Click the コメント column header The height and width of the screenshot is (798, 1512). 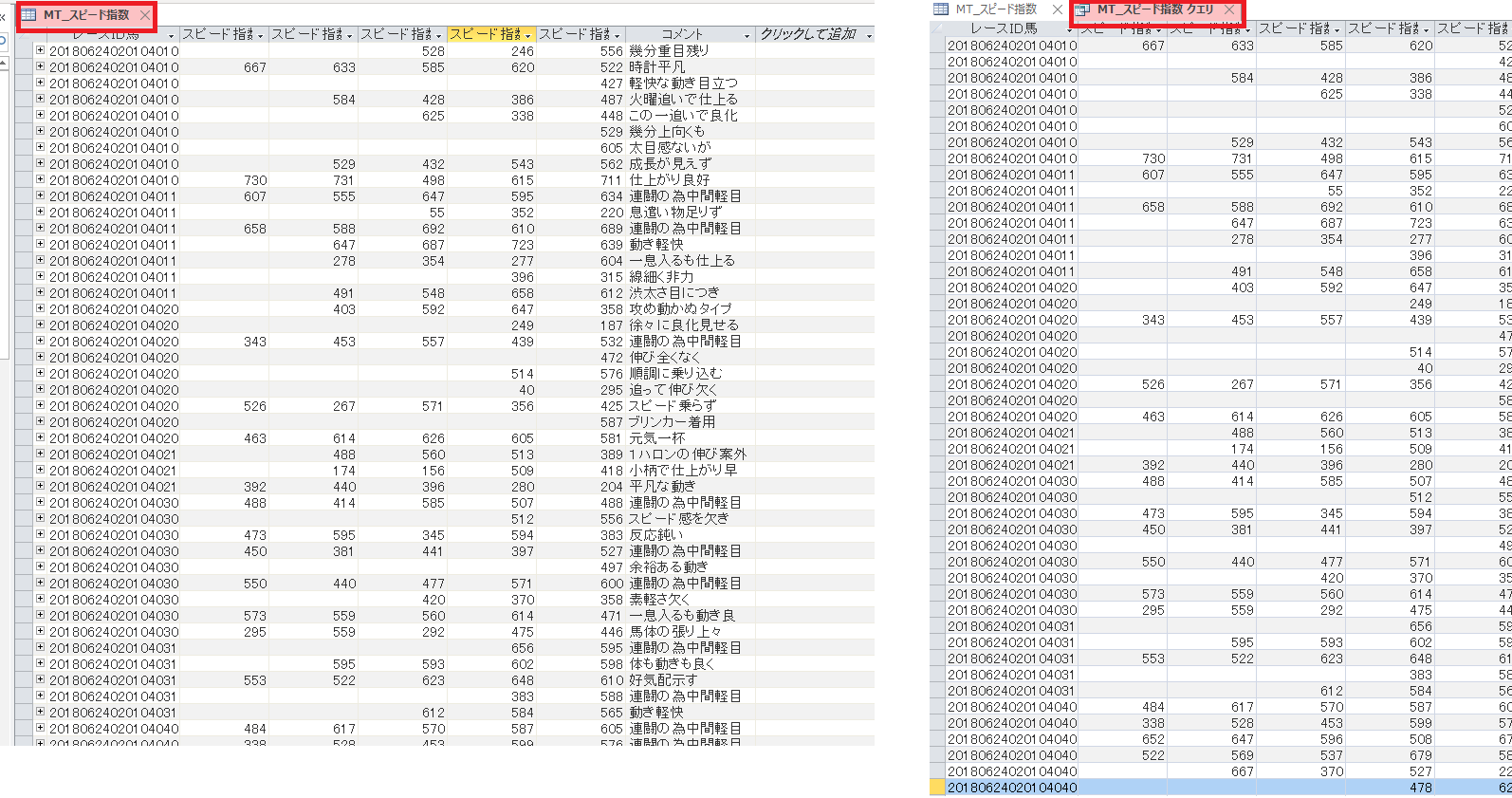pyautogui.click(x=682, y=34)
